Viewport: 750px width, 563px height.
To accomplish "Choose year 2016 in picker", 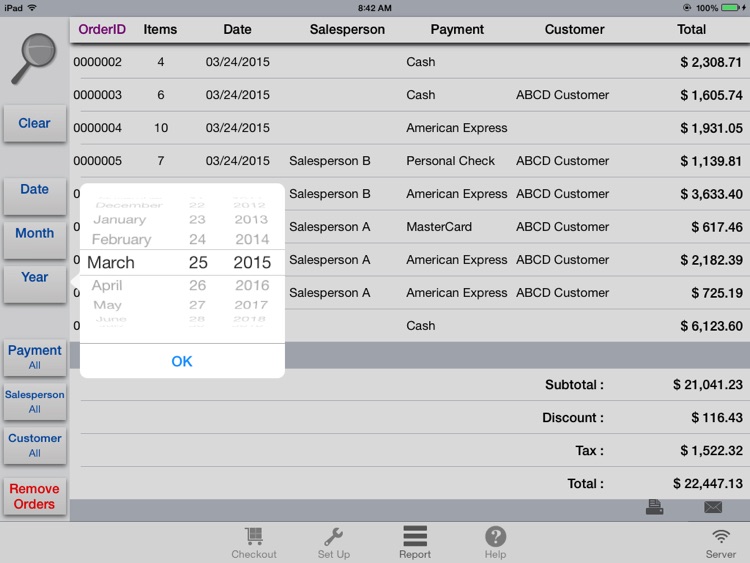I will click(x=252, y=285).
